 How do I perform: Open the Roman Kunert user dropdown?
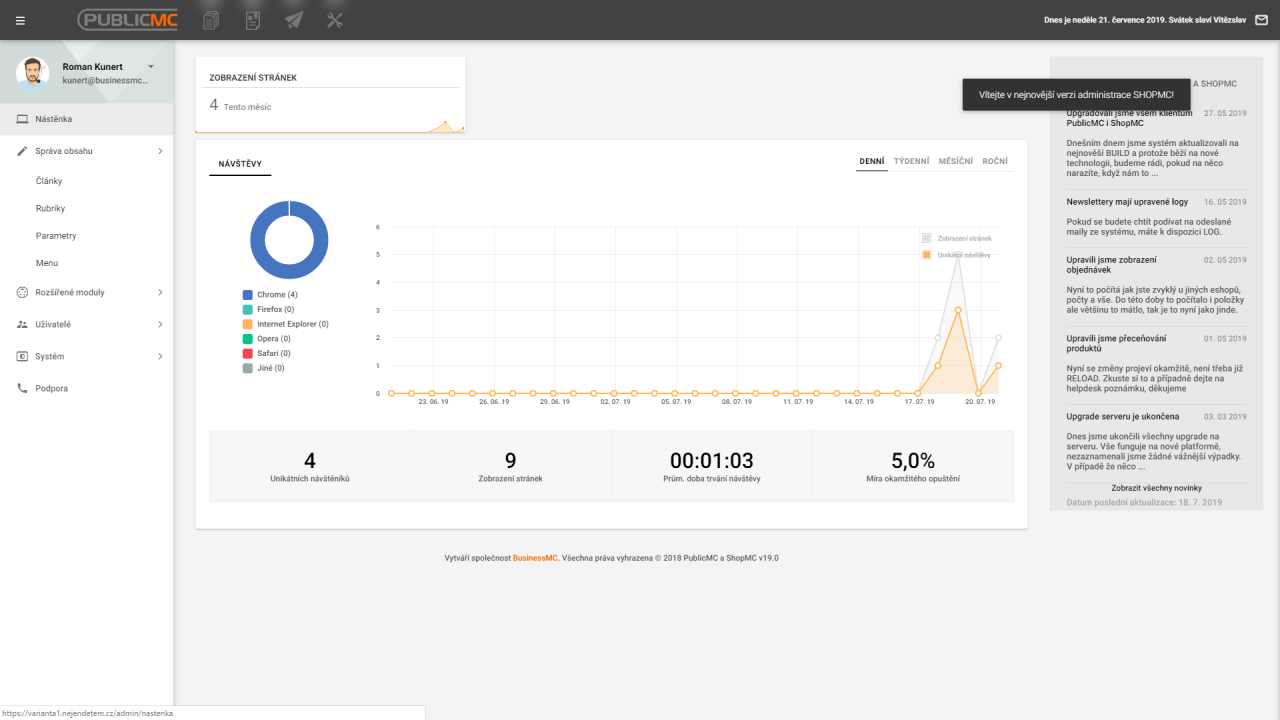pyautogui.click(x=150, y=67)
